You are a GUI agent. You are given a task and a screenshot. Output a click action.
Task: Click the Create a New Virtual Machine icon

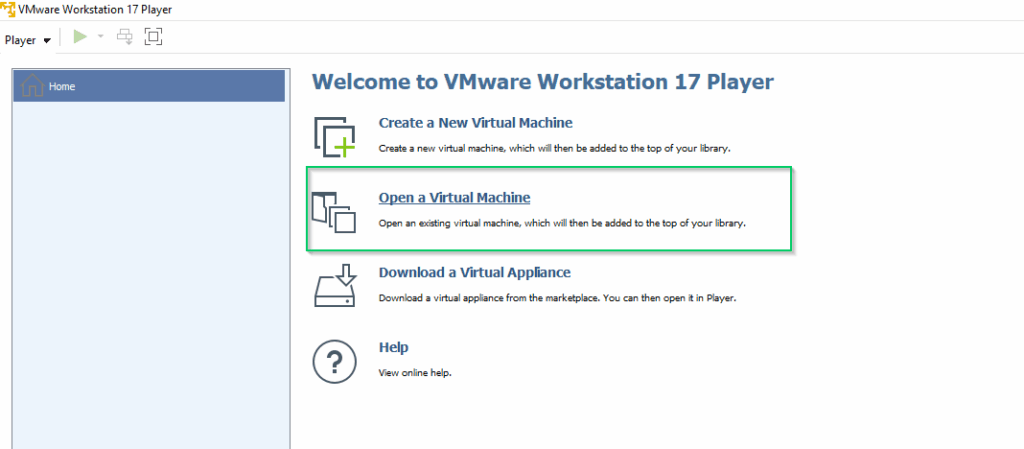[x=334, y=137]
